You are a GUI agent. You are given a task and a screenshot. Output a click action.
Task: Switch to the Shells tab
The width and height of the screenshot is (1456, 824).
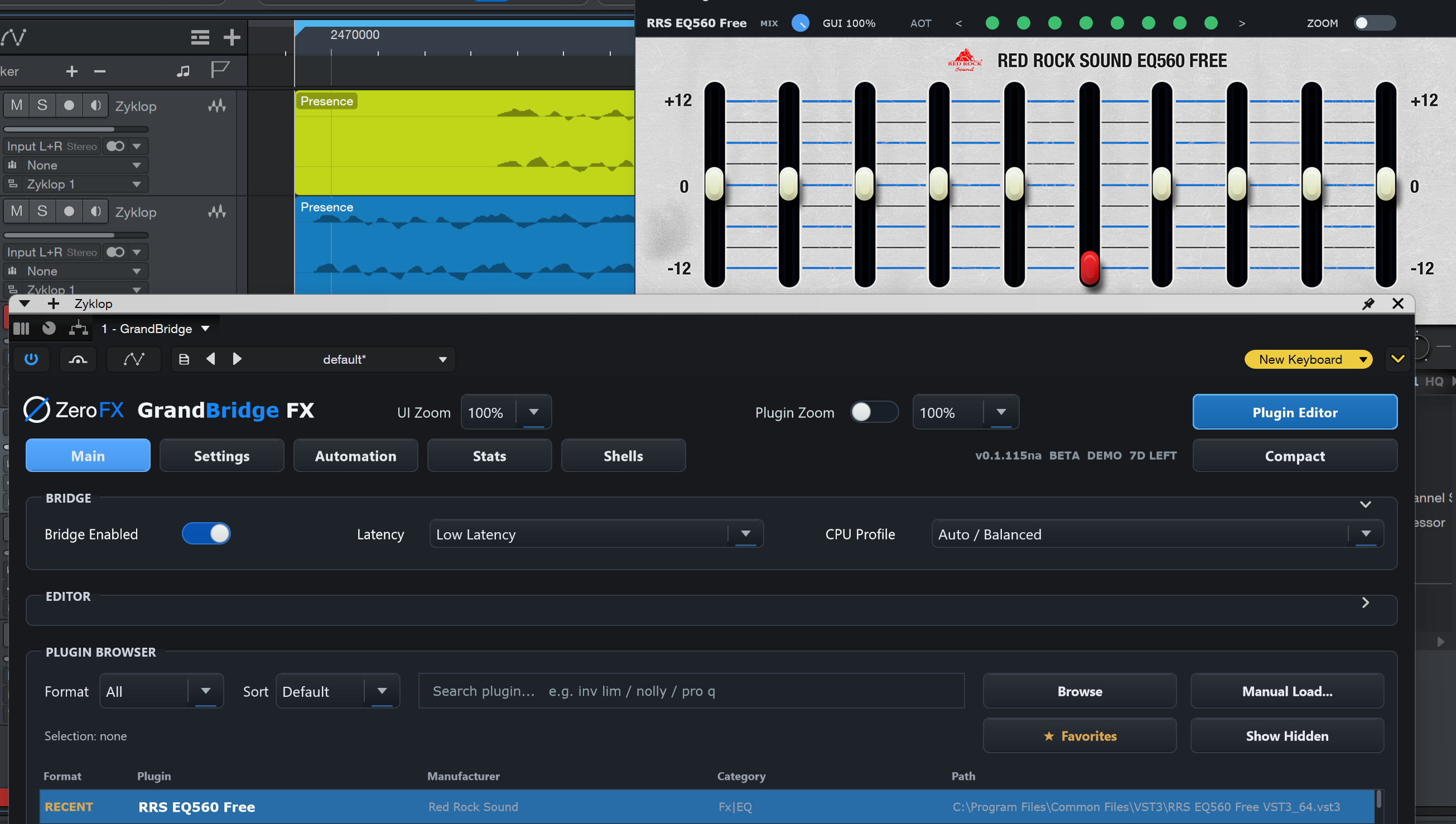623,456
